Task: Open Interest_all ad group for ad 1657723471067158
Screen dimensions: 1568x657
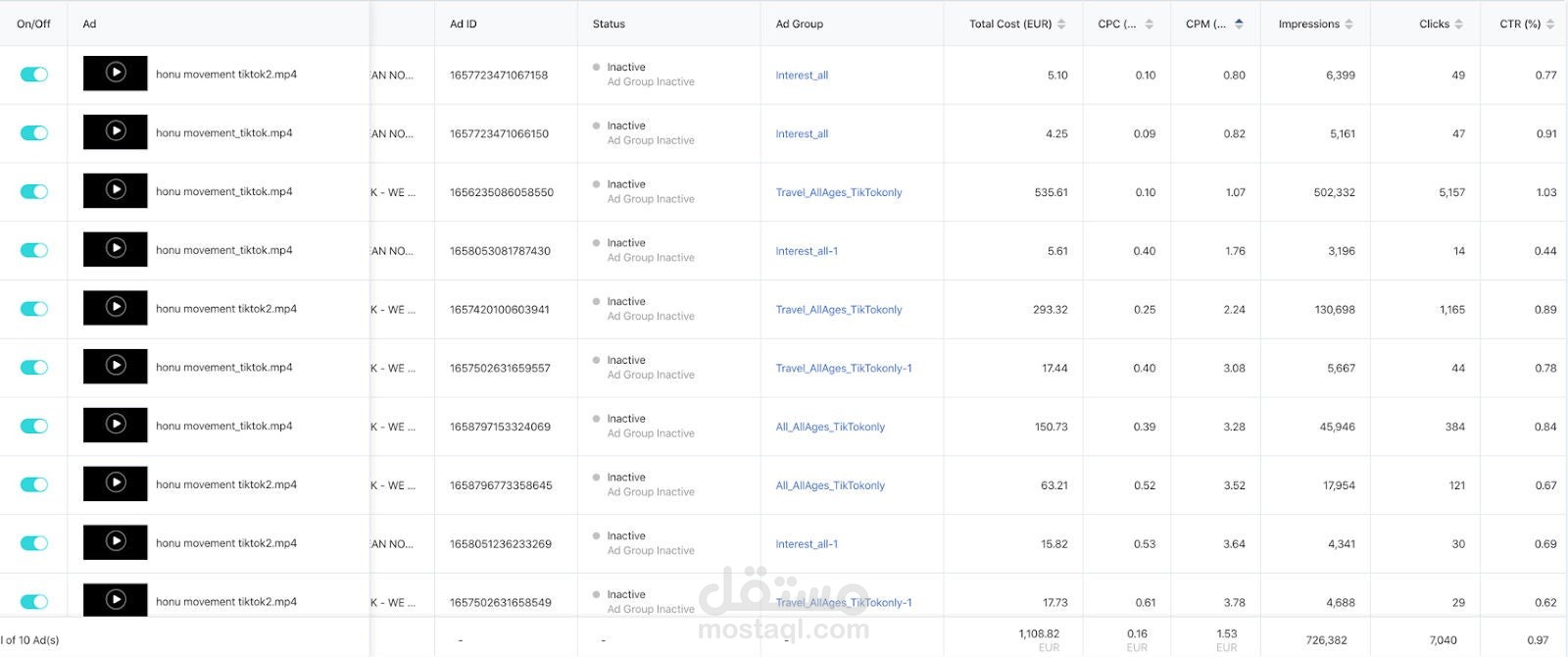Action: coord(802,76)
